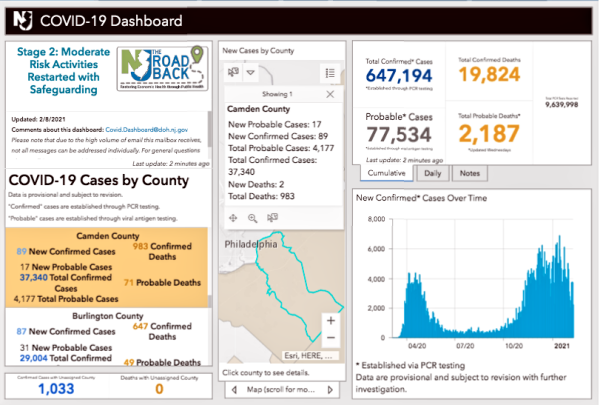Expand the bookmarks dropdown arrow
Image resolution: width=600 pixels, height=405 pixels.
point(251,72)
